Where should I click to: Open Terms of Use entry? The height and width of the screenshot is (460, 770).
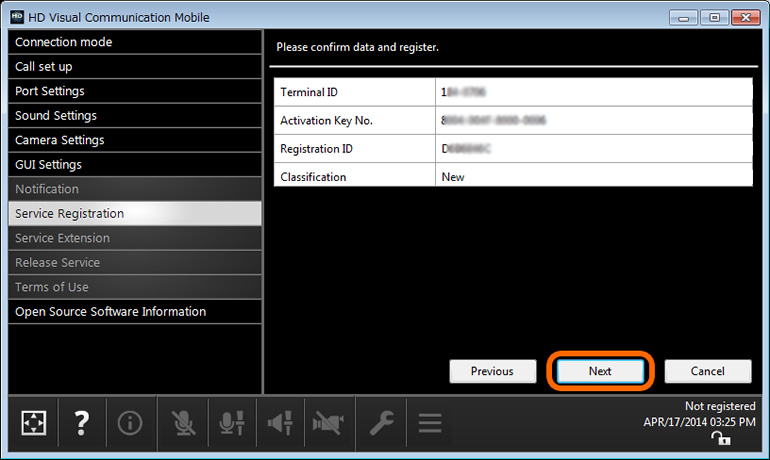pos(135,287)
